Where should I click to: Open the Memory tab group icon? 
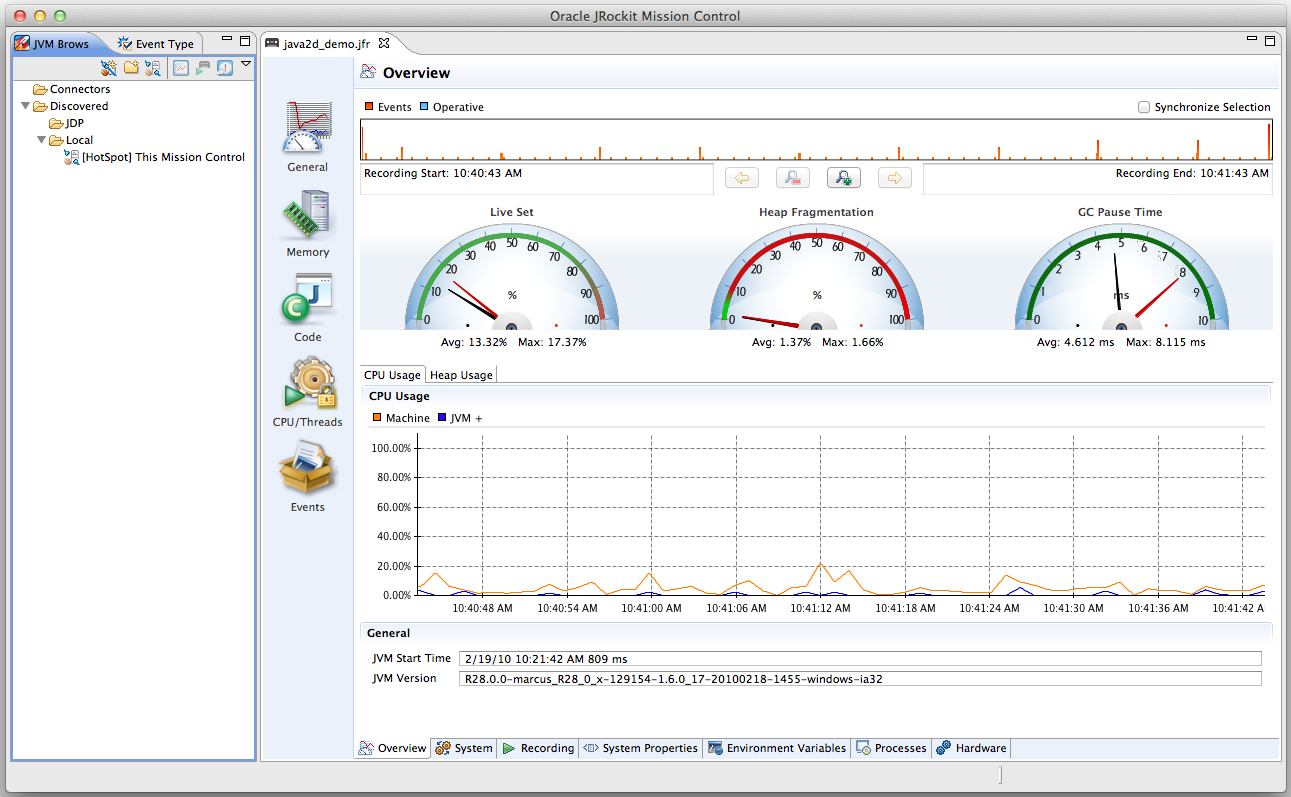click(308, 215)
